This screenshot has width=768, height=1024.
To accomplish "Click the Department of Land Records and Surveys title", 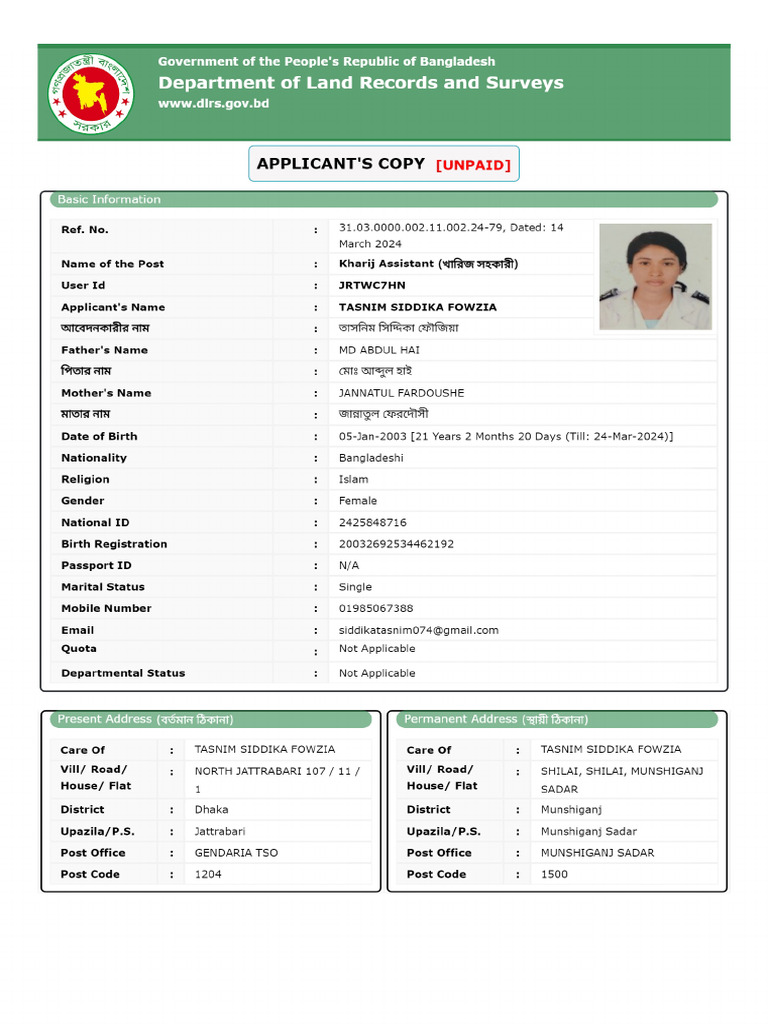I will pyautogui.click(x=361, y=83).
